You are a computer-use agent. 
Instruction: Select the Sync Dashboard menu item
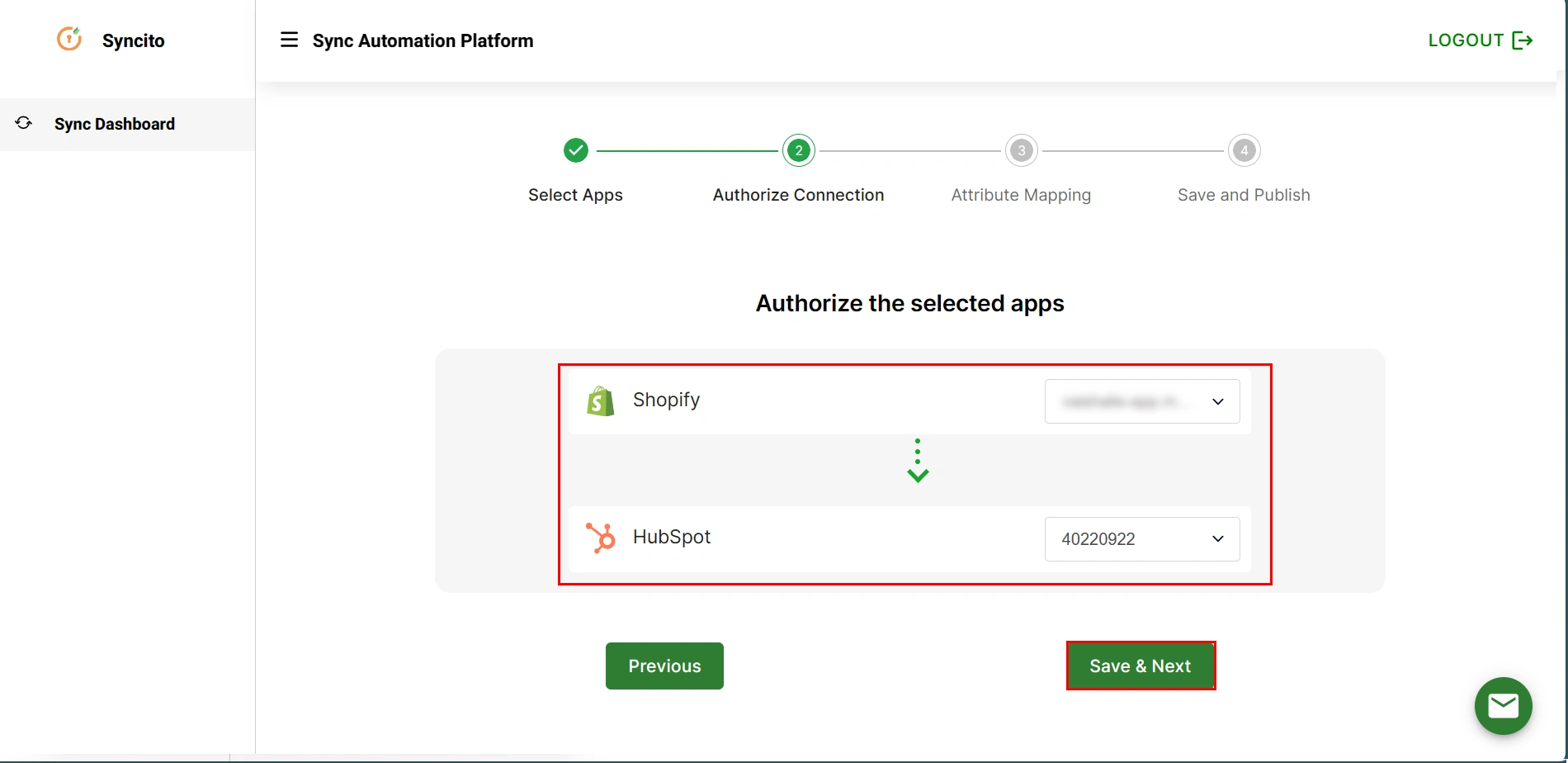pyautogui.click(x=114, y=124)
